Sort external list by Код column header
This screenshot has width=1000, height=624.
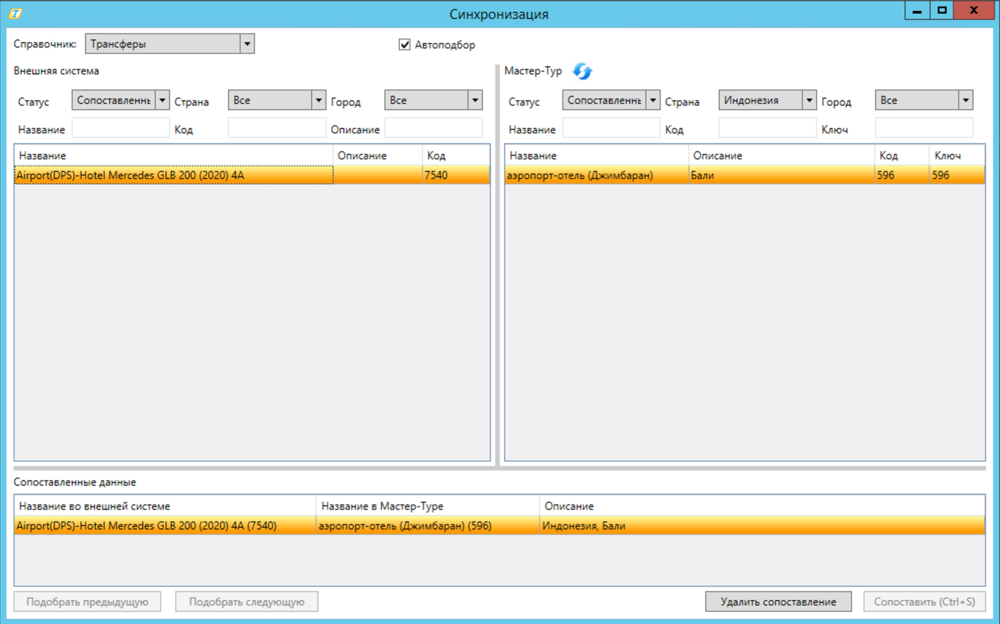click(x=454, y=156)
